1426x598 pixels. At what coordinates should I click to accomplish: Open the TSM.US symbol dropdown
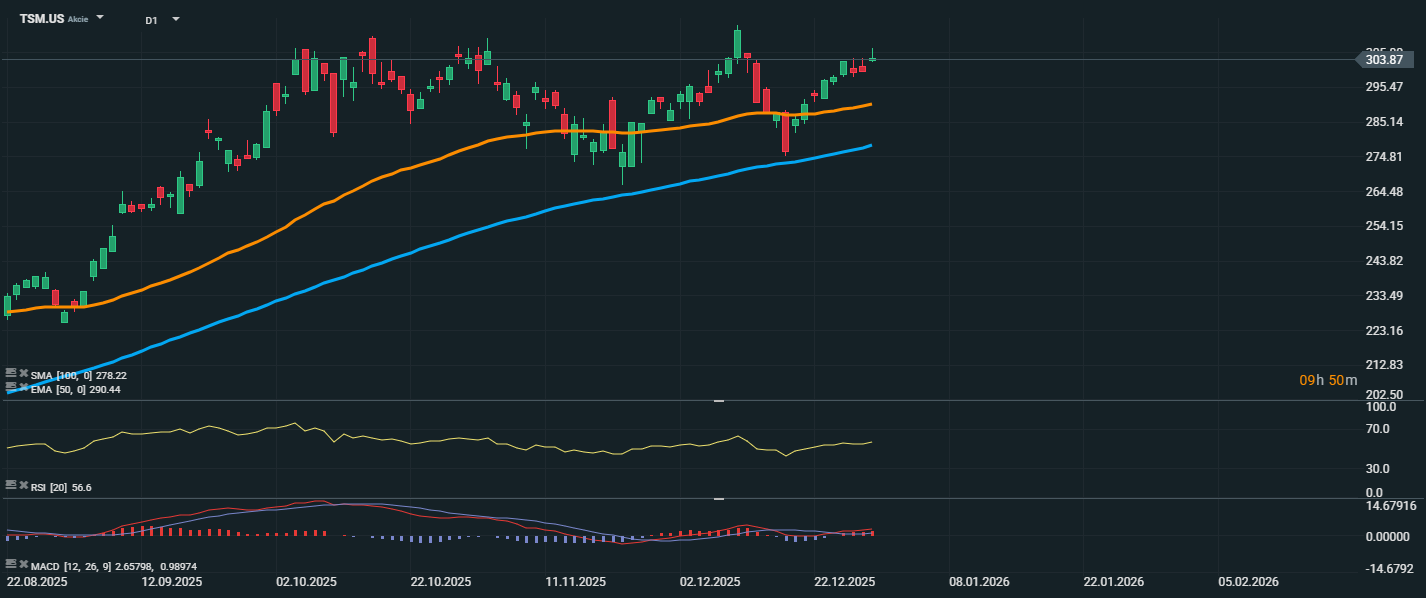tap(100, 18)
